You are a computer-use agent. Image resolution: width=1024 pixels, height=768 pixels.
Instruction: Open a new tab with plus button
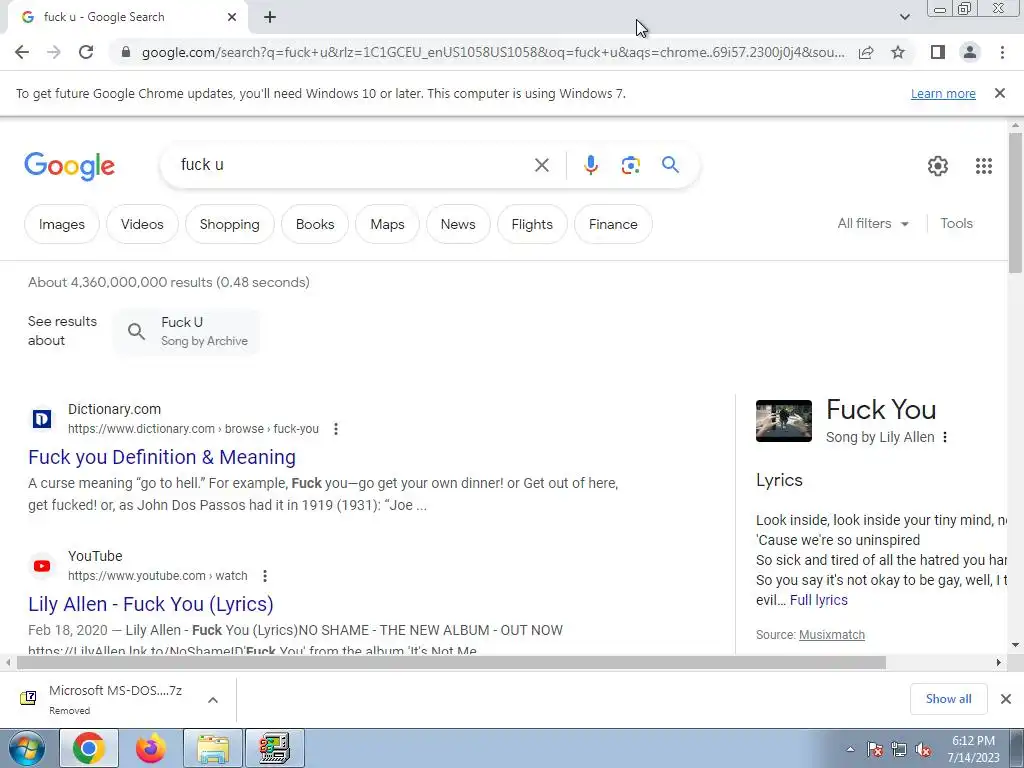tap(270, 17)
